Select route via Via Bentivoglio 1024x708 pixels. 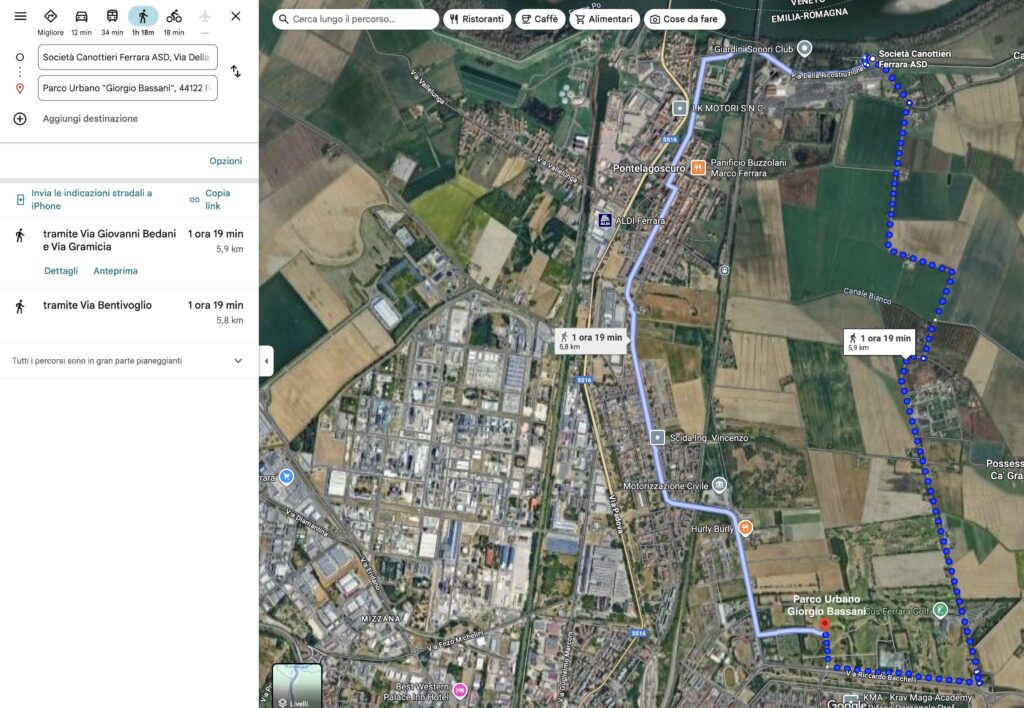97,306
